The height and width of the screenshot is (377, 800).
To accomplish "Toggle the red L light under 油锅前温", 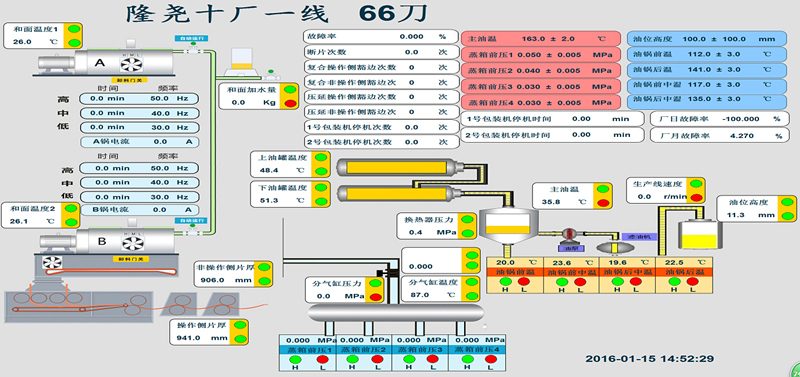I will pos(524,282).
